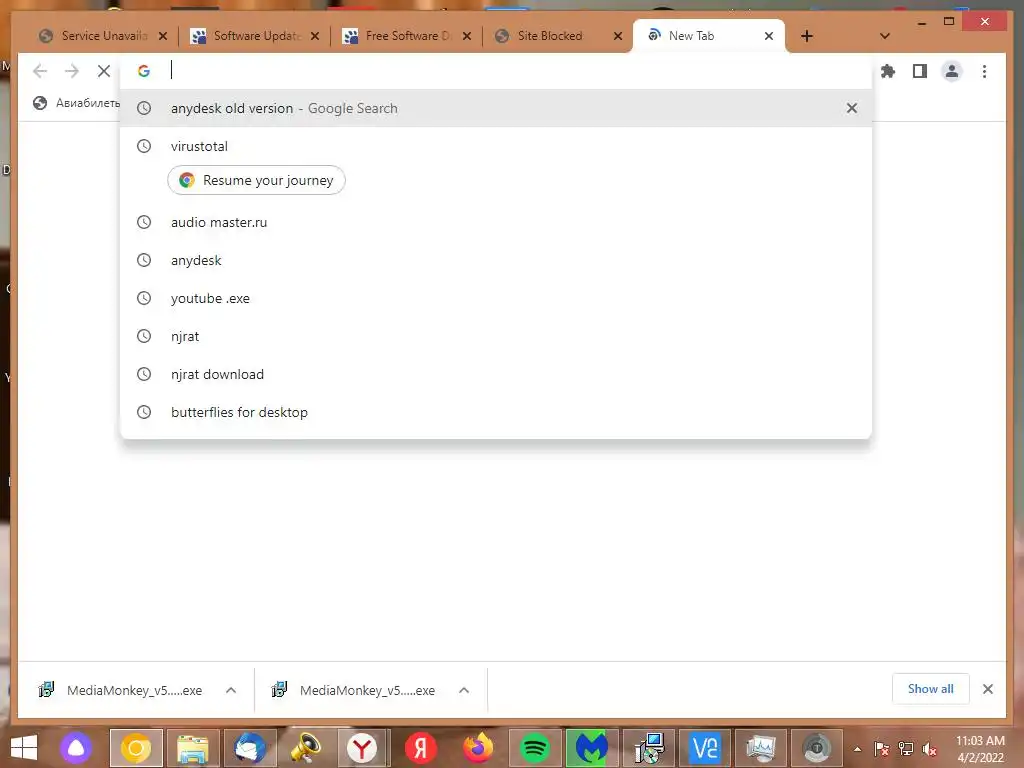
Task: Select the 'virustotal' suggestion
Action: (x=496, y=146)
